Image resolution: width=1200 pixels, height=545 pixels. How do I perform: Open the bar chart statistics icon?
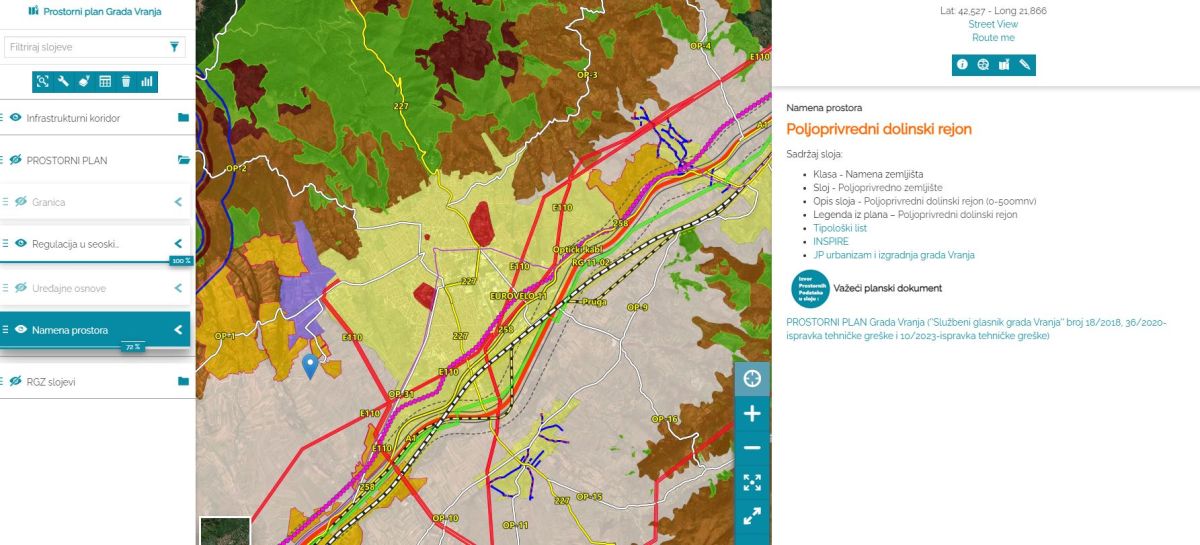[x=147, y=81]
